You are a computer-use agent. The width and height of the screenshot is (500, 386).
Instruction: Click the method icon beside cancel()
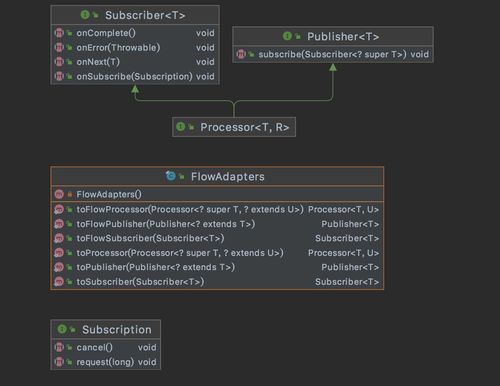[59, 347]
